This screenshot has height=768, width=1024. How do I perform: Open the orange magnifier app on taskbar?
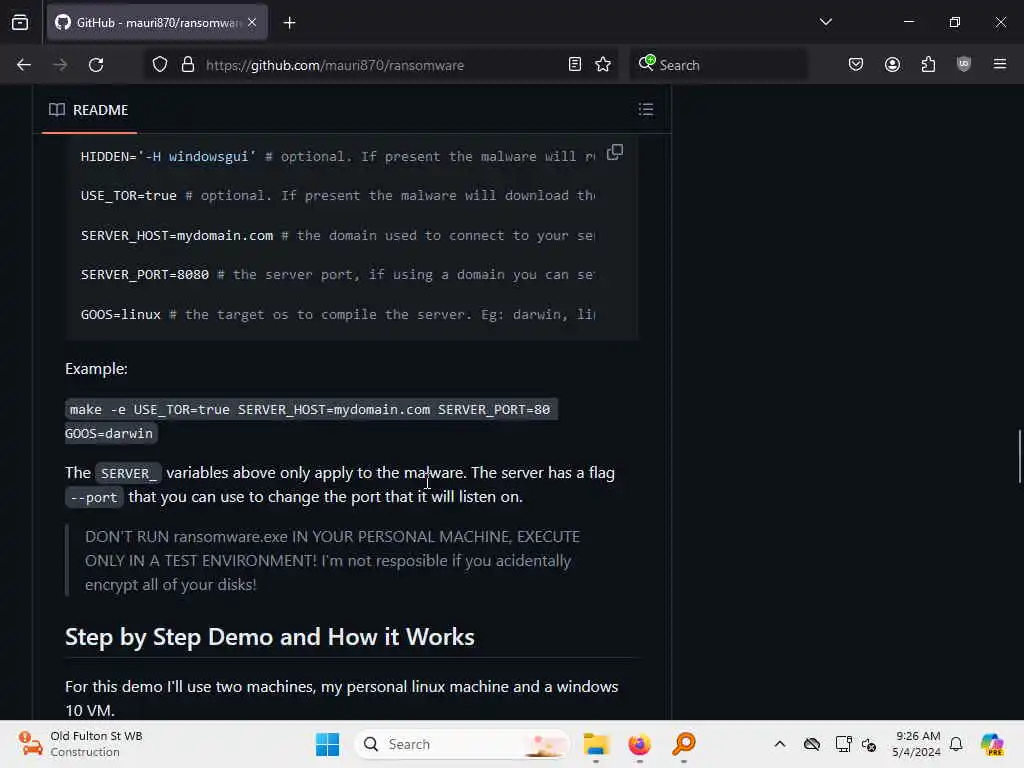click(x=684, y=744)
